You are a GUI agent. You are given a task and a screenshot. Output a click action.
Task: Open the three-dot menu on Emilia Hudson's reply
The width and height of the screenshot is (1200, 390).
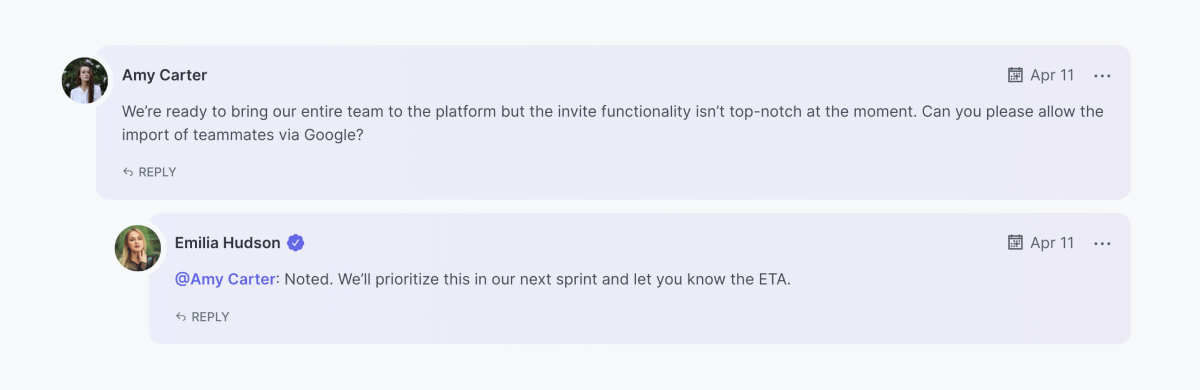[x=1102, y=243]
